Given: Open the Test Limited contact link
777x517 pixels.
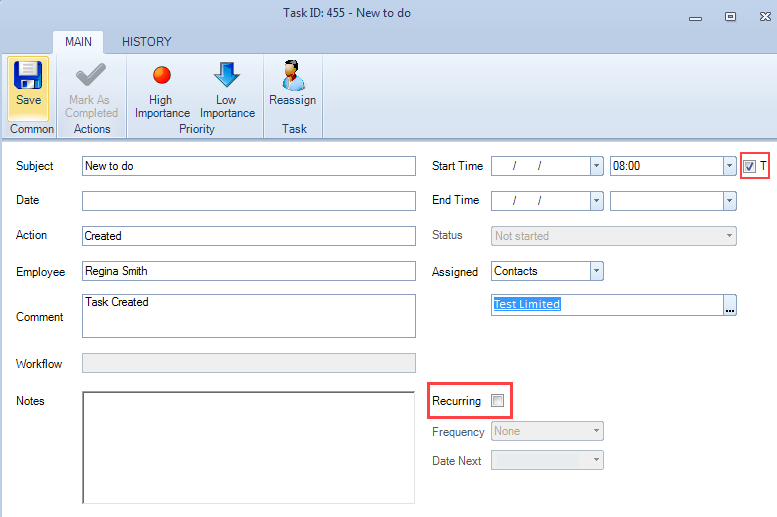Looking at the screenshot, I should (x=527, y=304).
